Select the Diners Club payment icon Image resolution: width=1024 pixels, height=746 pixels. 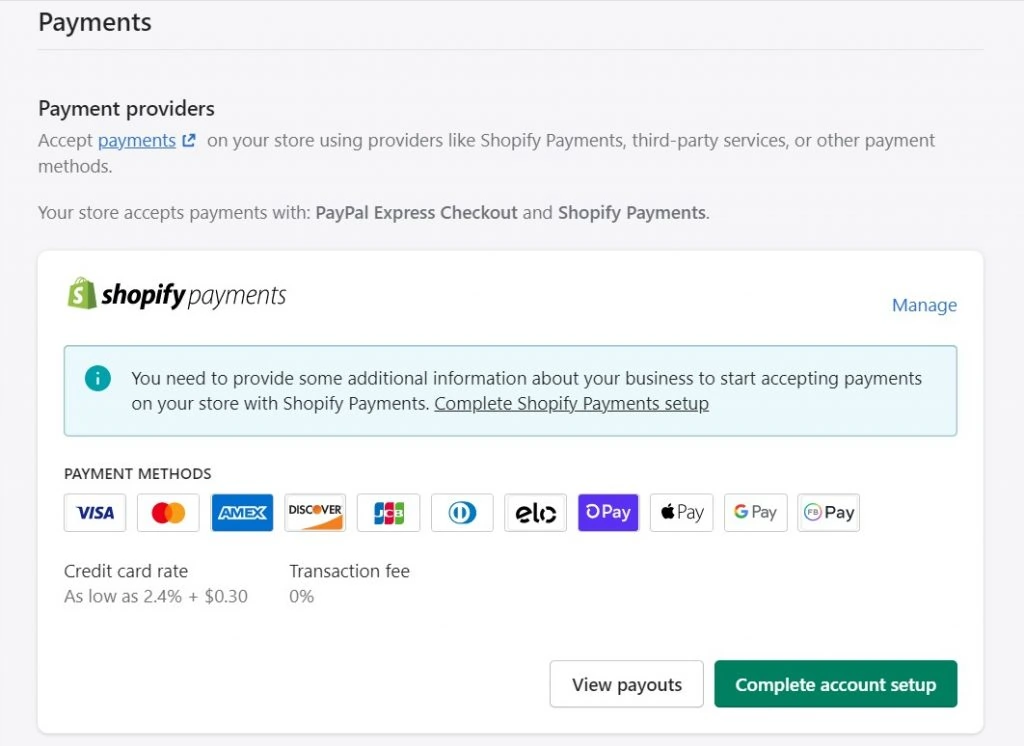pos(461,512)
